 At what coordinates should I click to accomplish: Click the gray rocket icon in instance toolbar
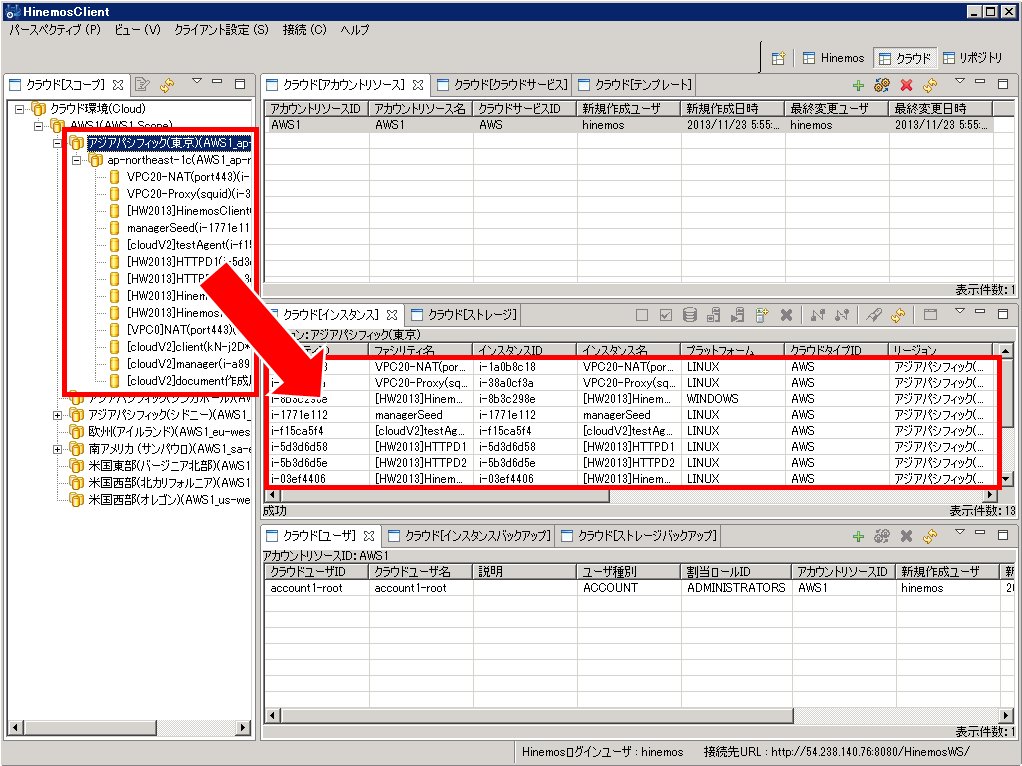(x=873, y=316)
